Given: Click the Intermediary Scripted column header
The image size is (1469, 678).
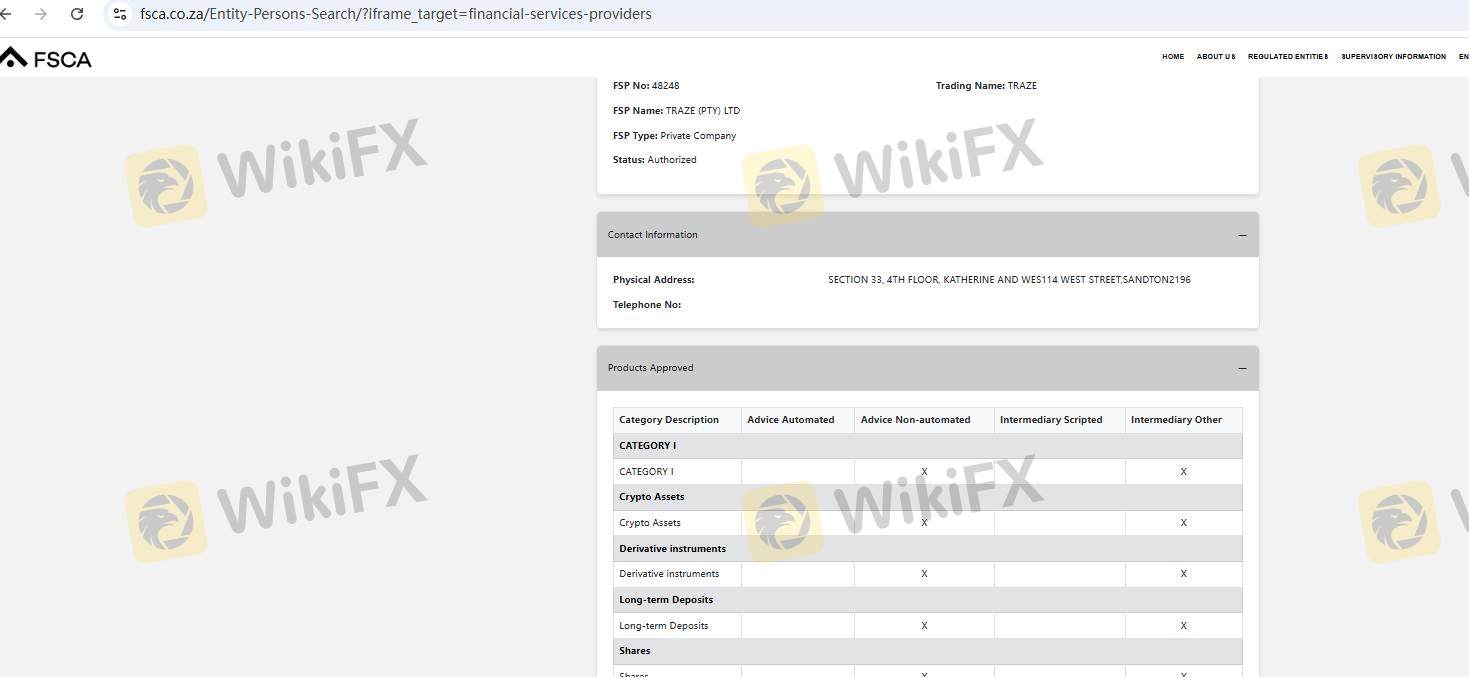Looking at the screenshot, I should coord(1051,420).
